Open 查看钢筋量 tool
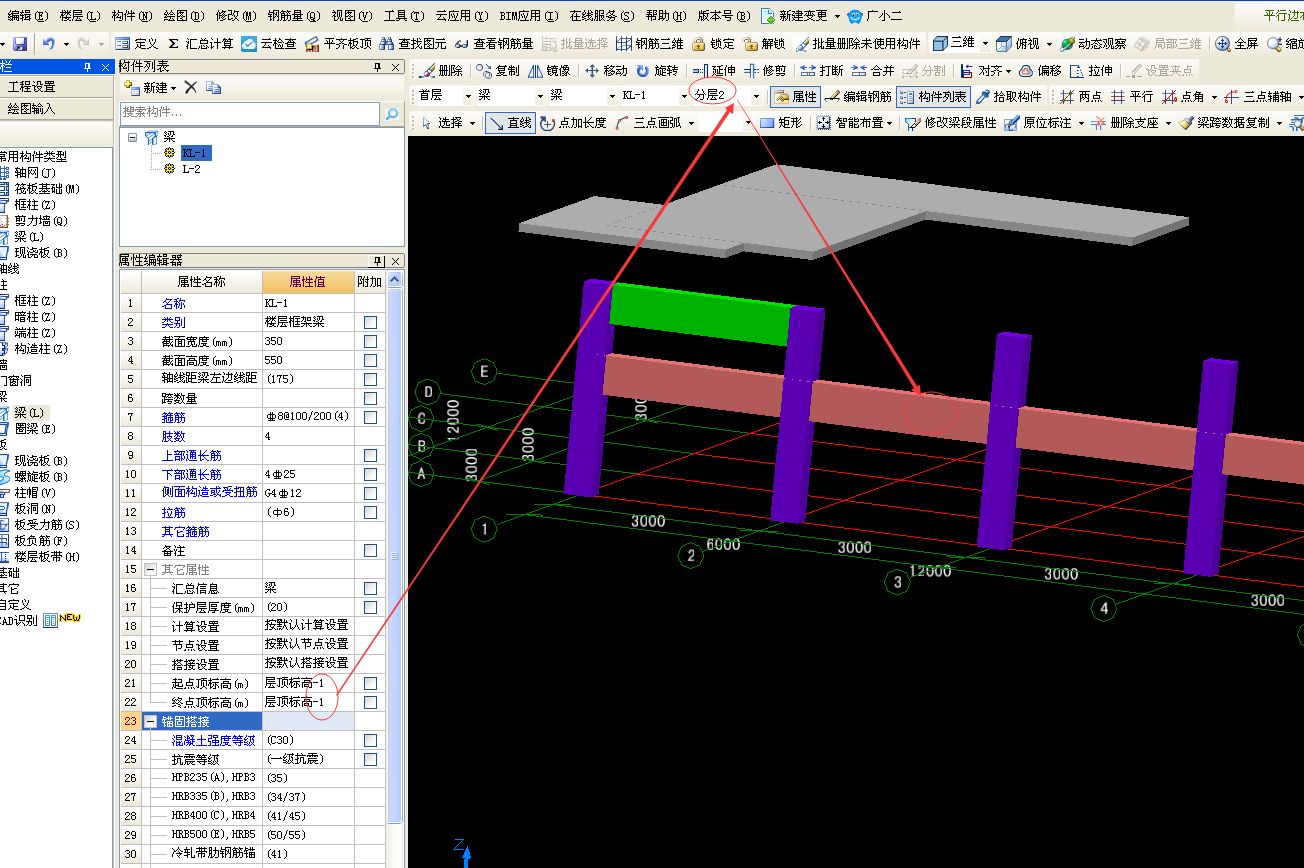The image size is (1304, 868). [x=494, y=44]
